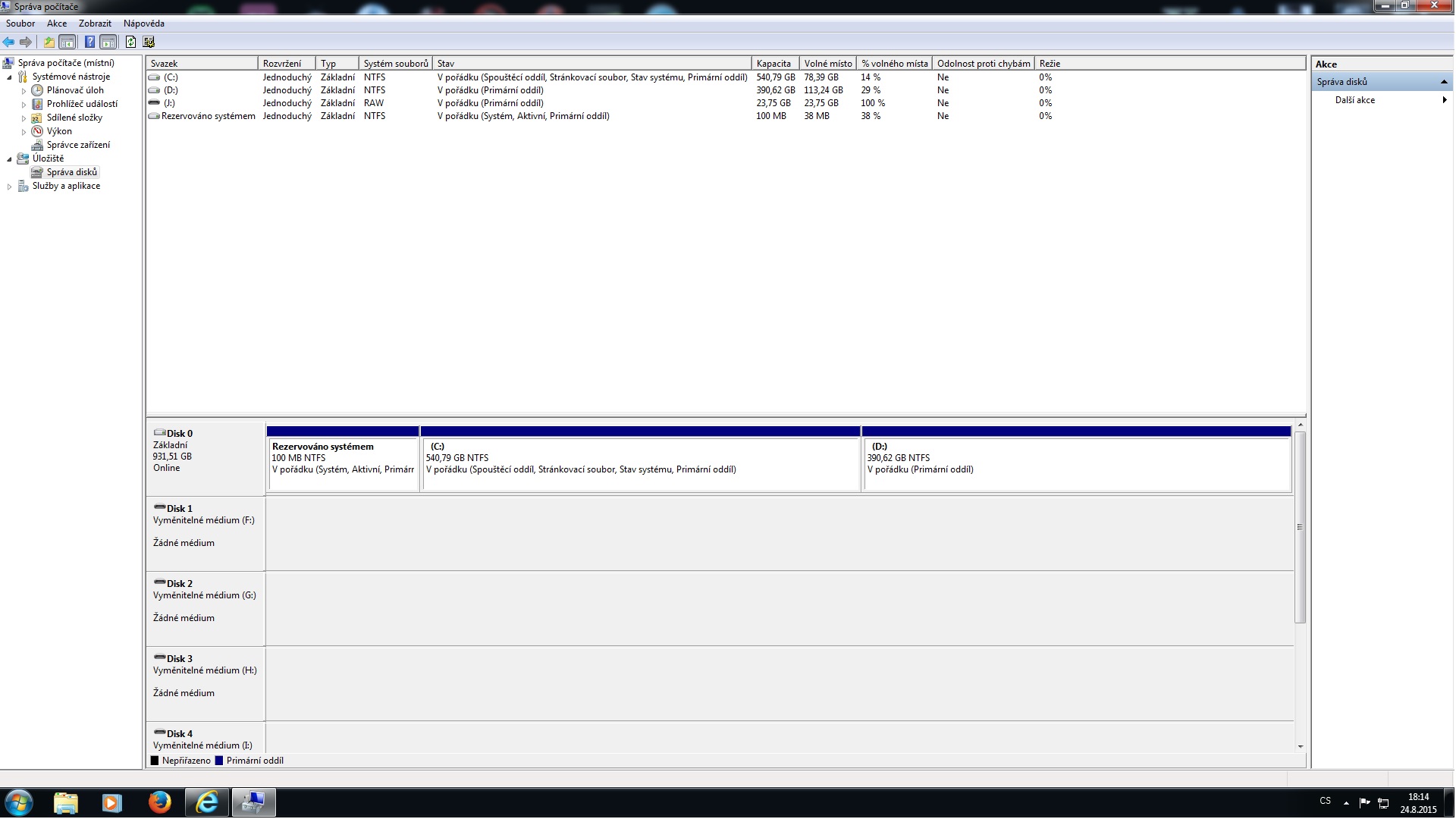Toggle the Show/Hide Action Pane button

point(108,42)
